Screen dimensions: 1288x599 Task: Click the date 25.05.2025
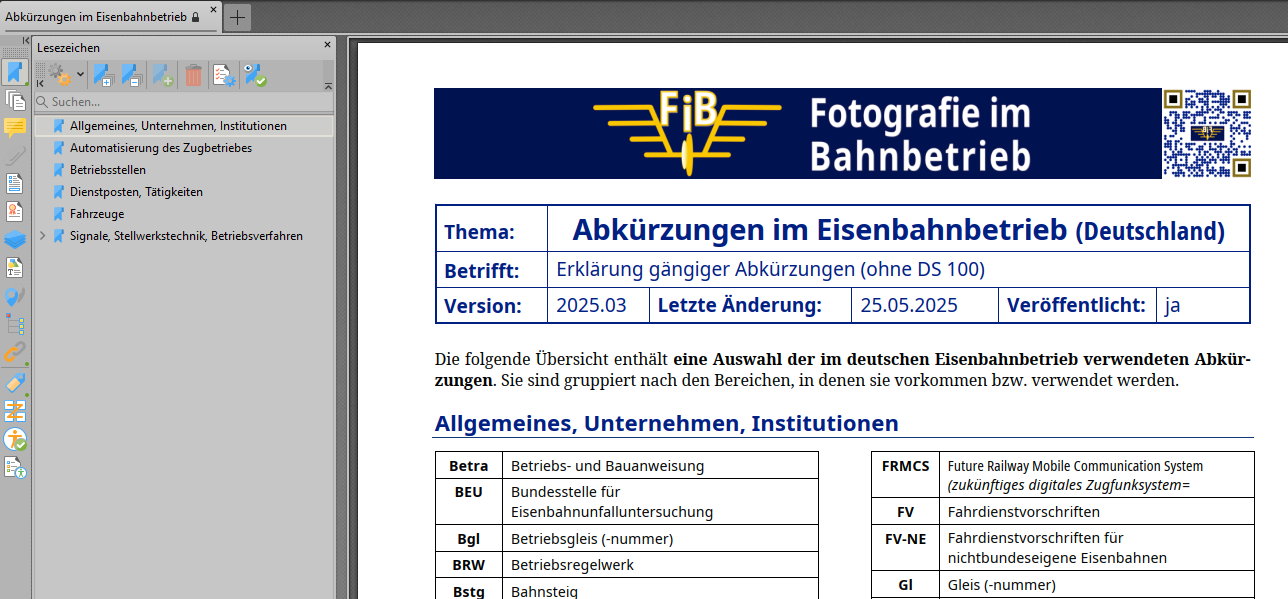(909, 306)
